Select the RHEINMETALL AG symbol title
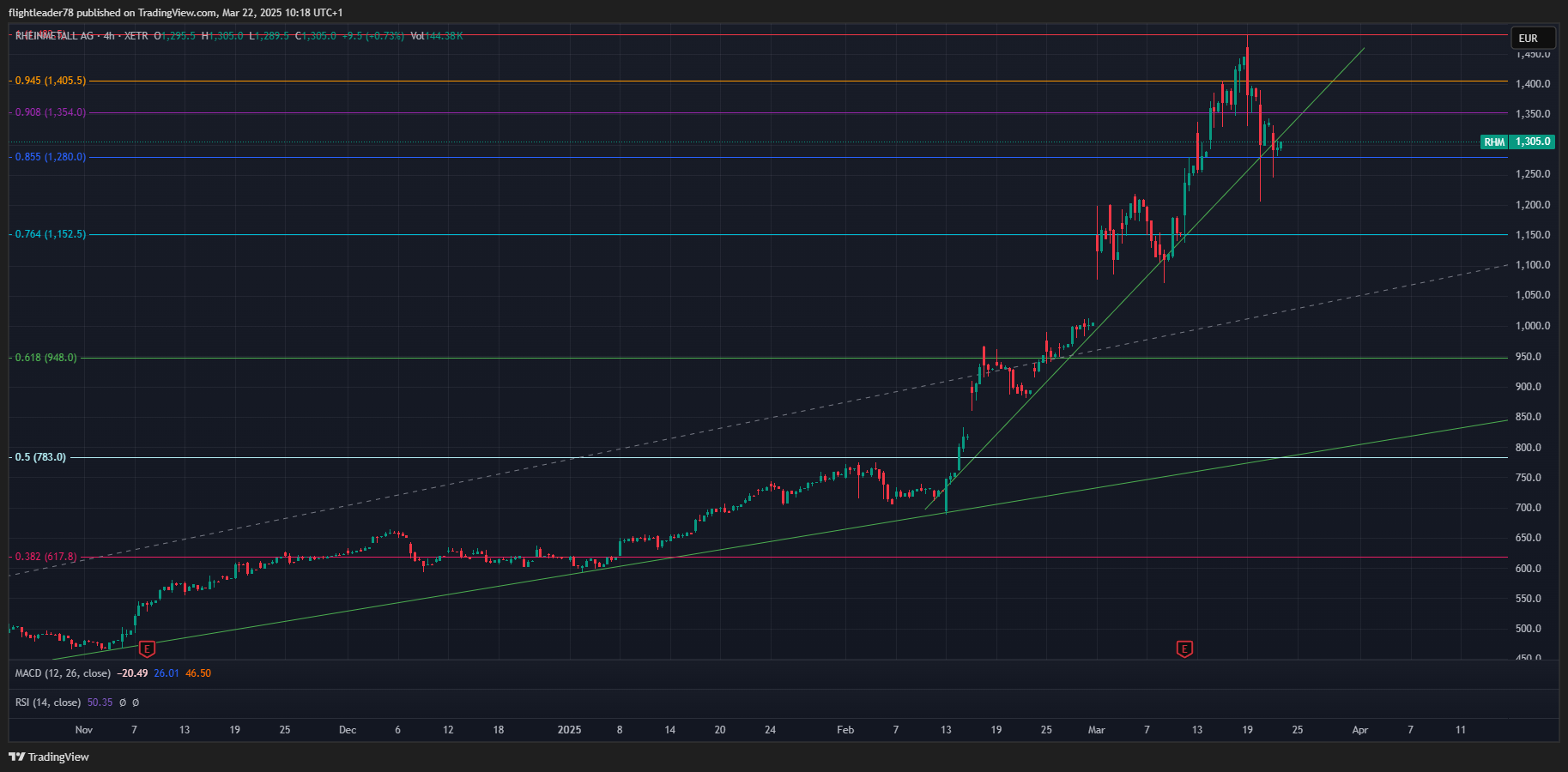This screenshot has height=772, width=1568. click(54, 36)
